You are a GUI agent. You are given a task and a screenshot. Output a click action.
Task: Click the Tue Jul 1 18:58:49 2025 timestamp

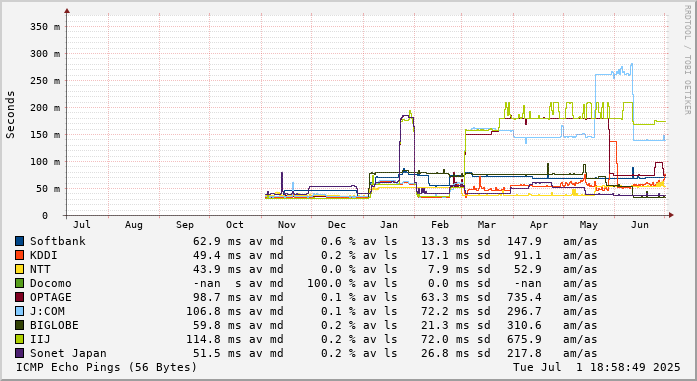[x=597, y=367]
